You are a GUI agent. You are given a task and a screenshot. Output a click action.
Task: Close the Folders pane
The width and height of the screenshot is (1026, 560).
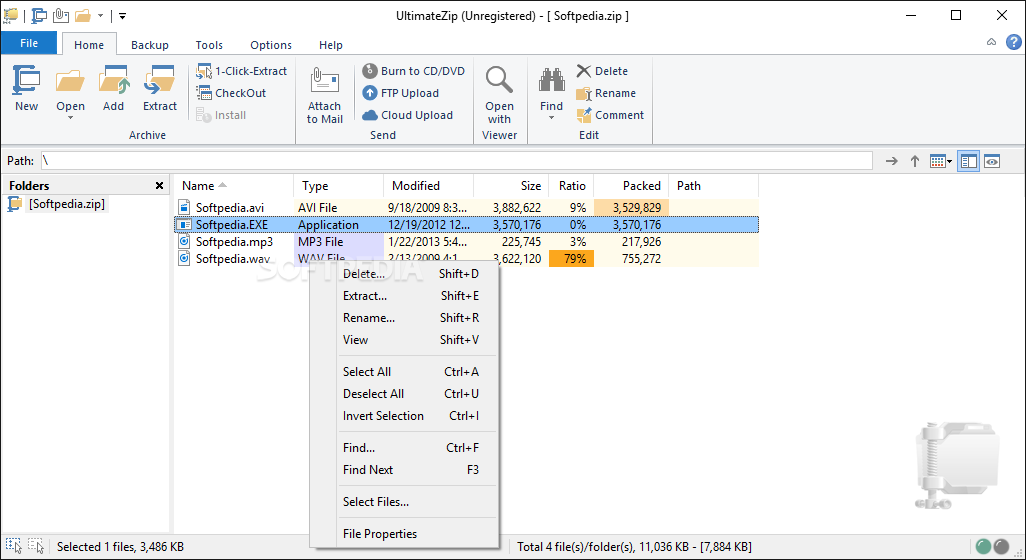[x=159, y=186]
